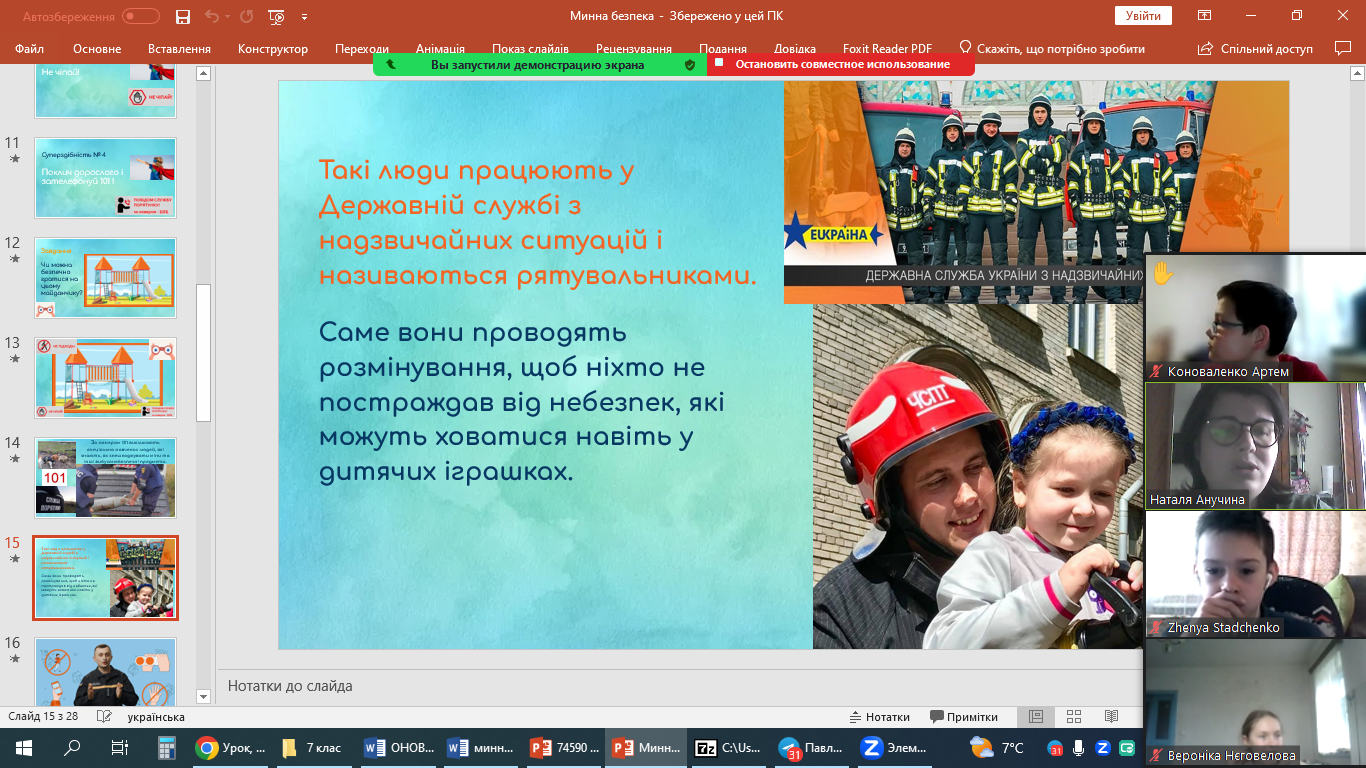Click the українська language indicator
This screenshot has width=1366, height=768.
[156, 717]
